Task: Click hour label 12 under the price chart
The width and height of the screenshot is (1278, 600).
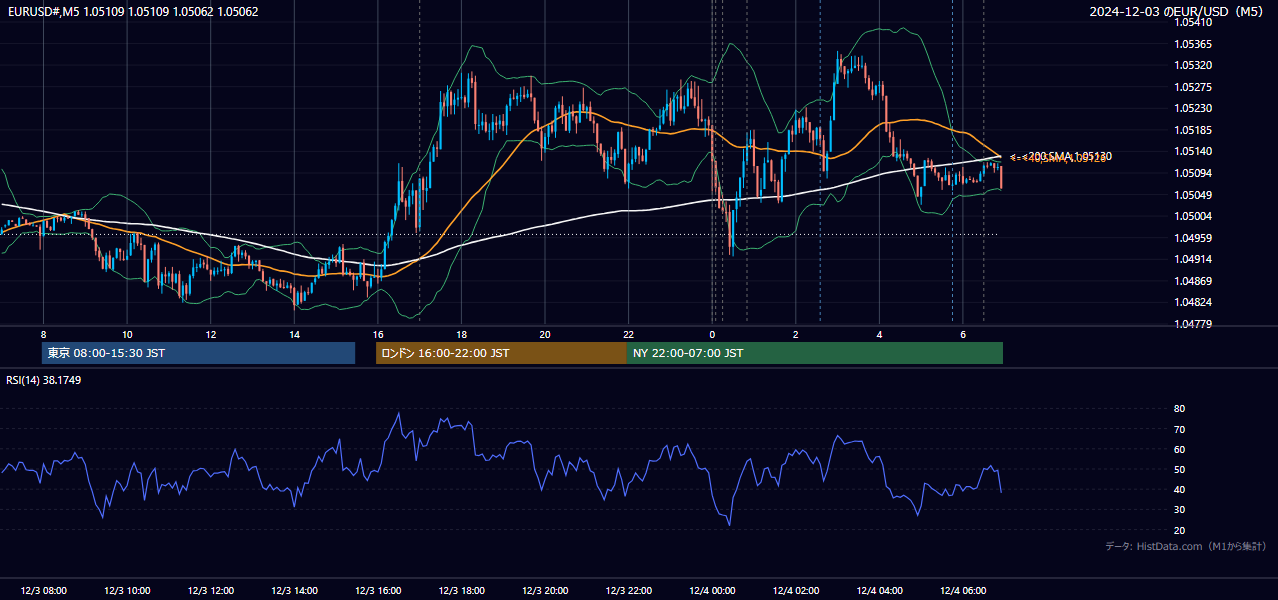Action: 211,334
